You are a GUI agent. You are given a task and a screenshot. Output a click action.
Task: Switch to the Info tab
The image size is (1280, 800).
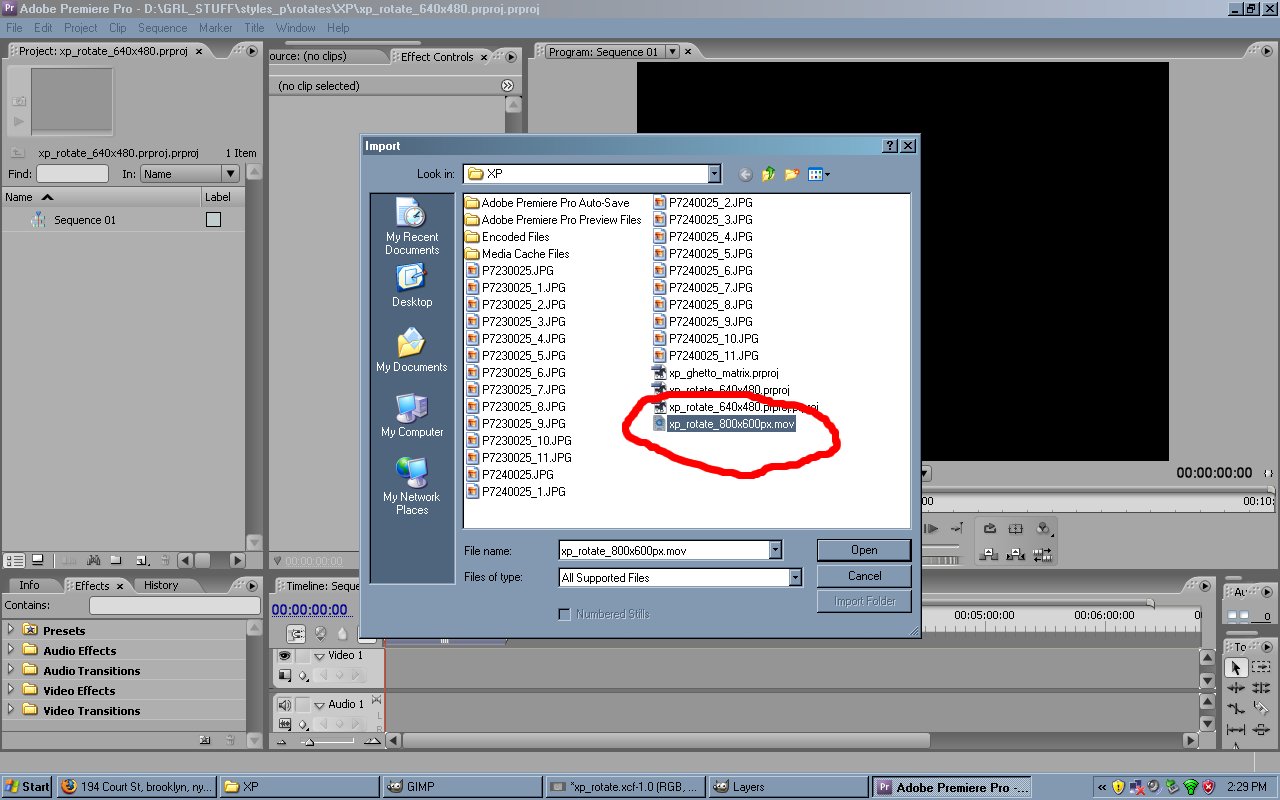coord(30,586)
